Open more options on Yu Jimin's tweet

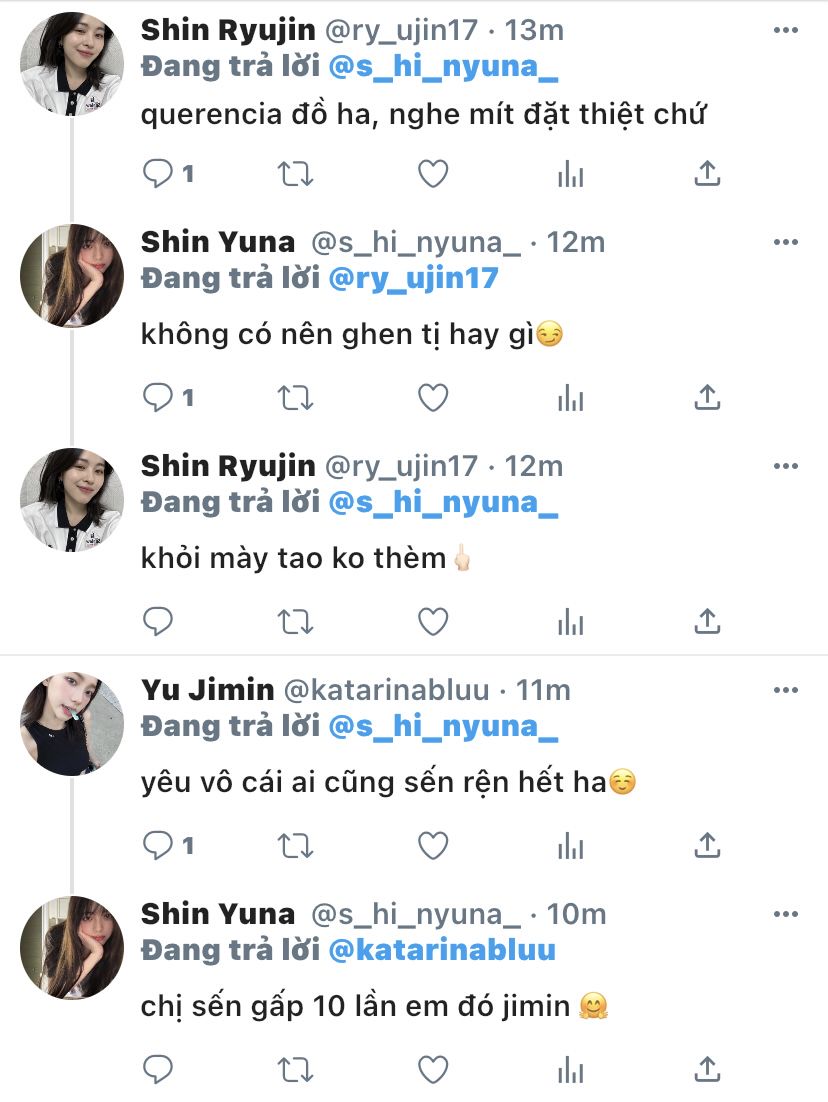[x=786, y=691]
